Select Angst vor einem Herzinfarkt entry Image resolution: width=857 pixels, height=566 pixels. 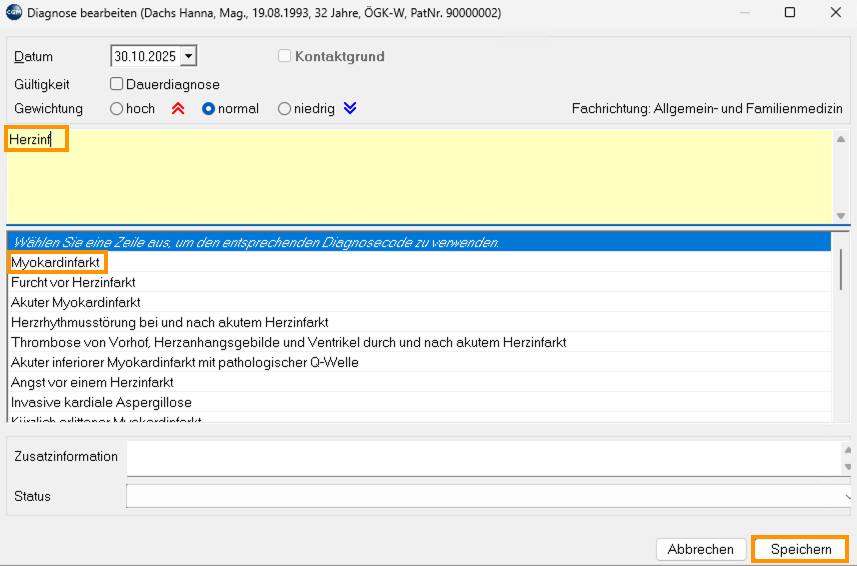(x=92, y=382)
